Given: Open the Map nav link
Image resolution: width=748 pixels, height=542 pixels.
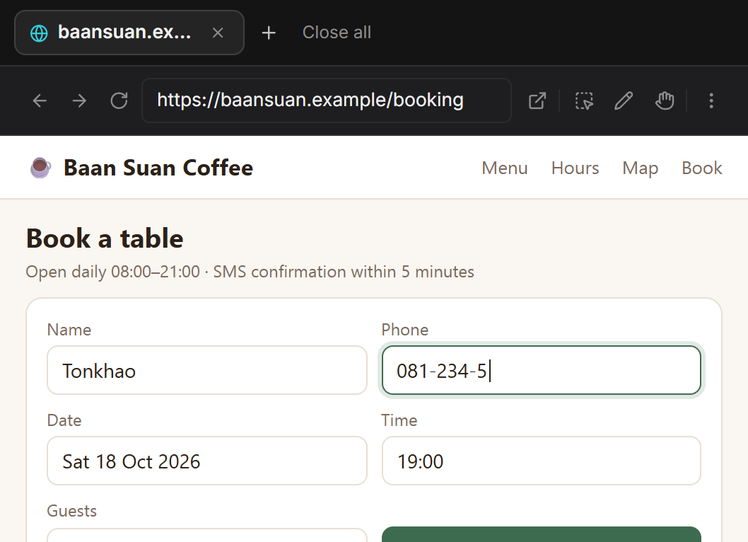Looking at the screenshot, I should point(640,168).
